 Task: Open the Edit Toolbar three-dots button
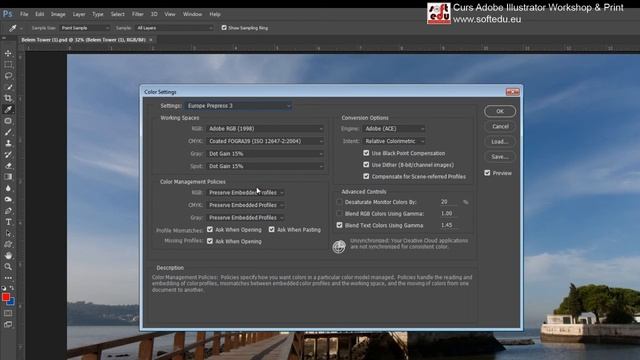click(8, 278)
